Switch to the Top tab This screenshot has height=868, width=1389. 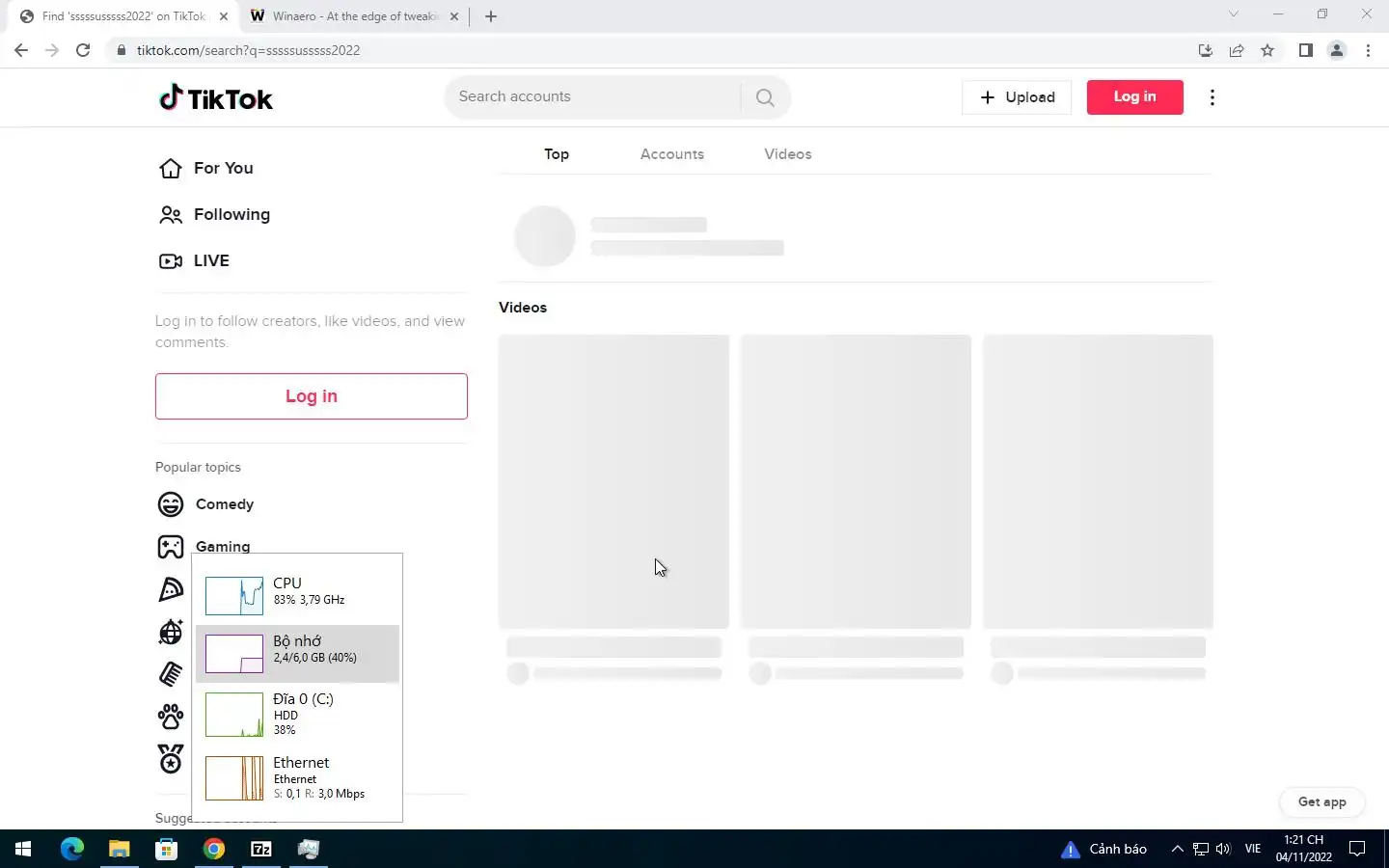[557, 154]
